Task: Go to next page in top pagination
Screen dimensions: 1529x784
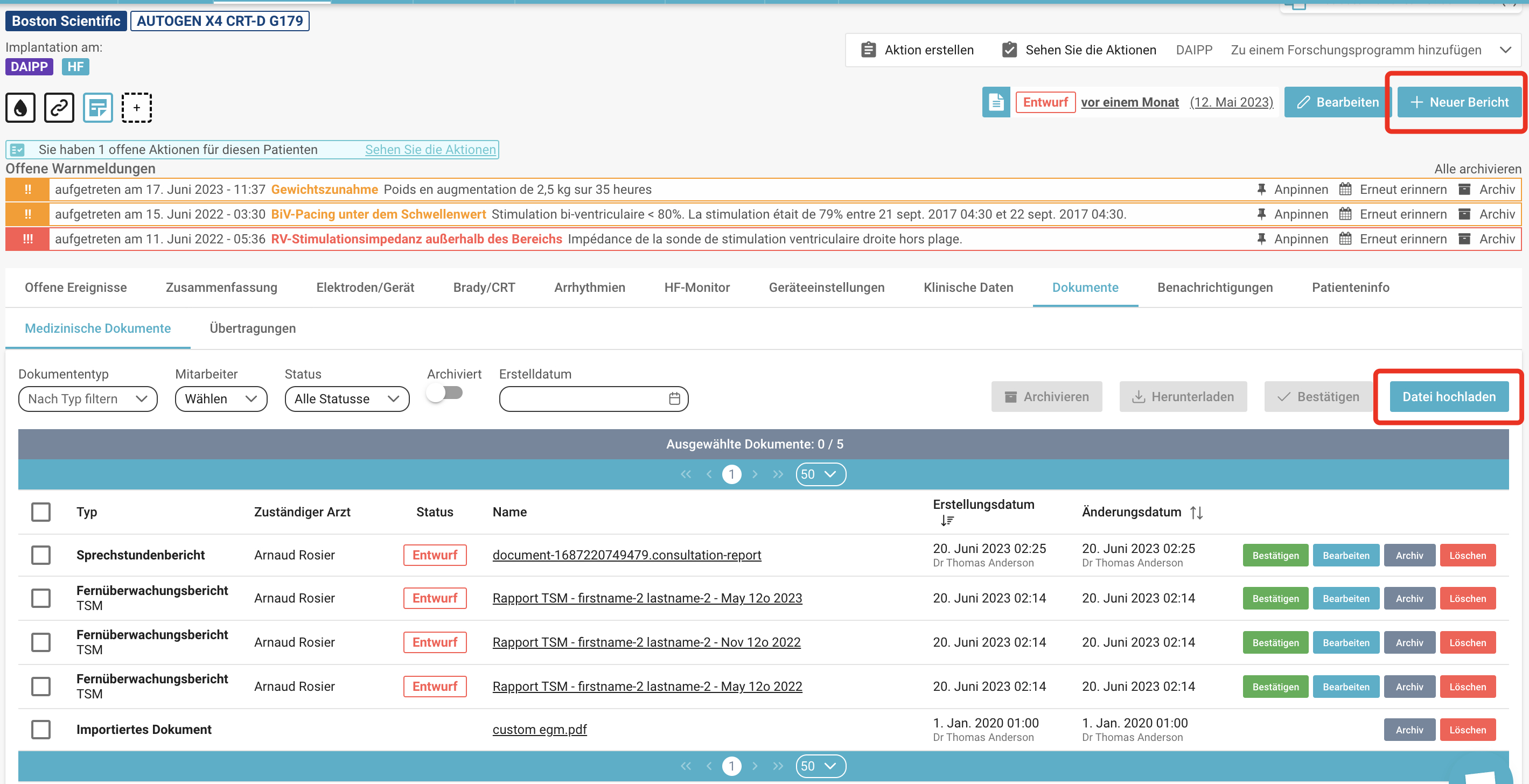Action: point(755,474)
